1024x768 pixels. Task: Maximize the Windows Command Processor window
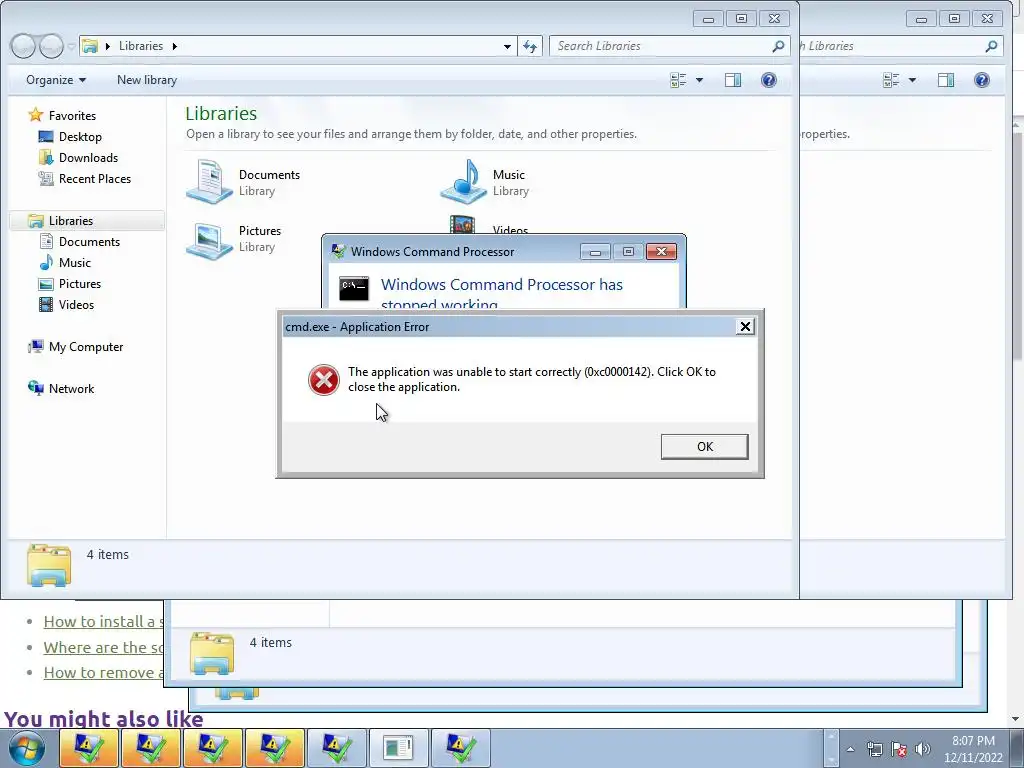628,251
